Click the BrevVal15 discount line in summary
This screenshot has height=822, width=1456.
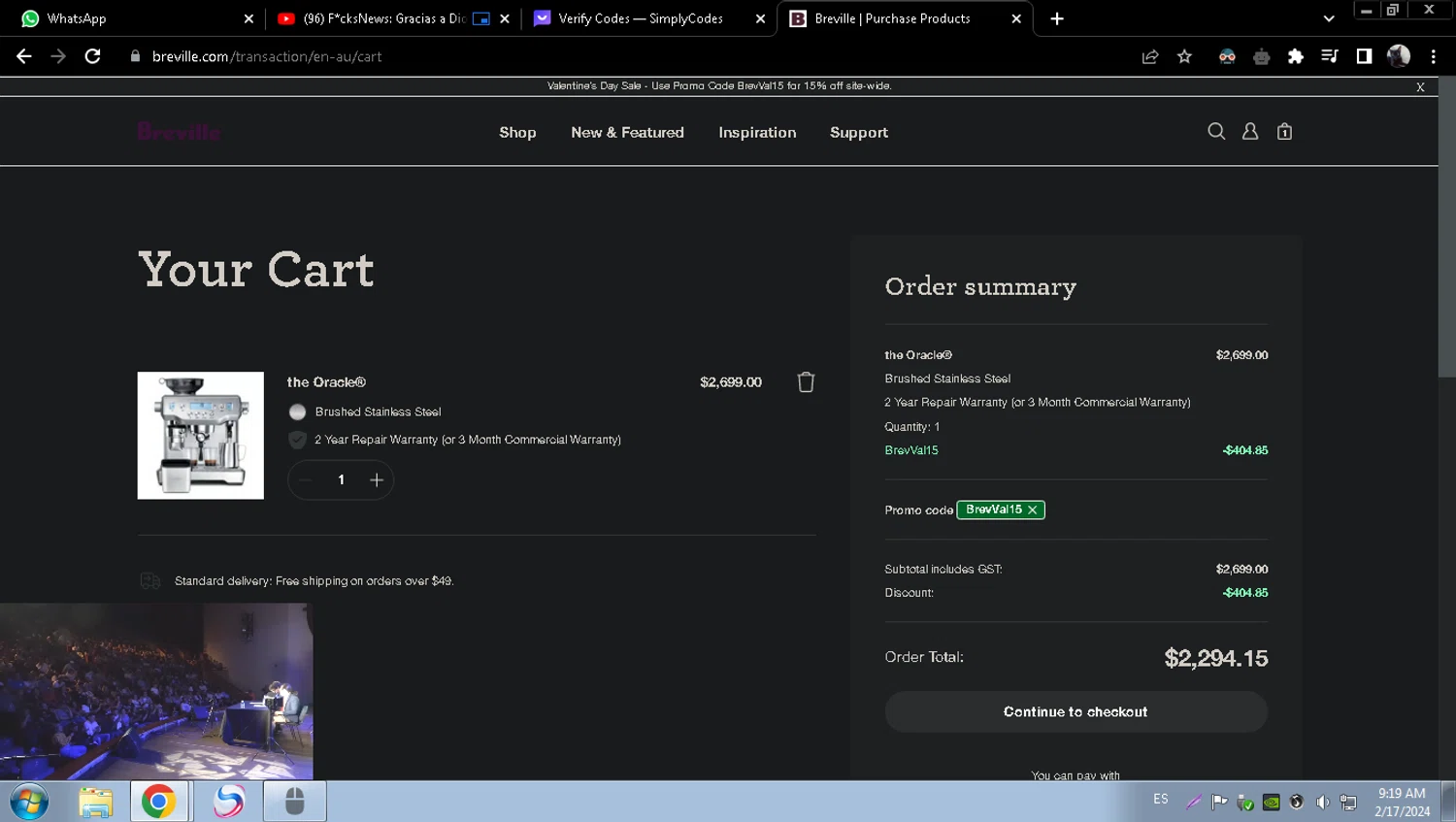point(1075,450)
